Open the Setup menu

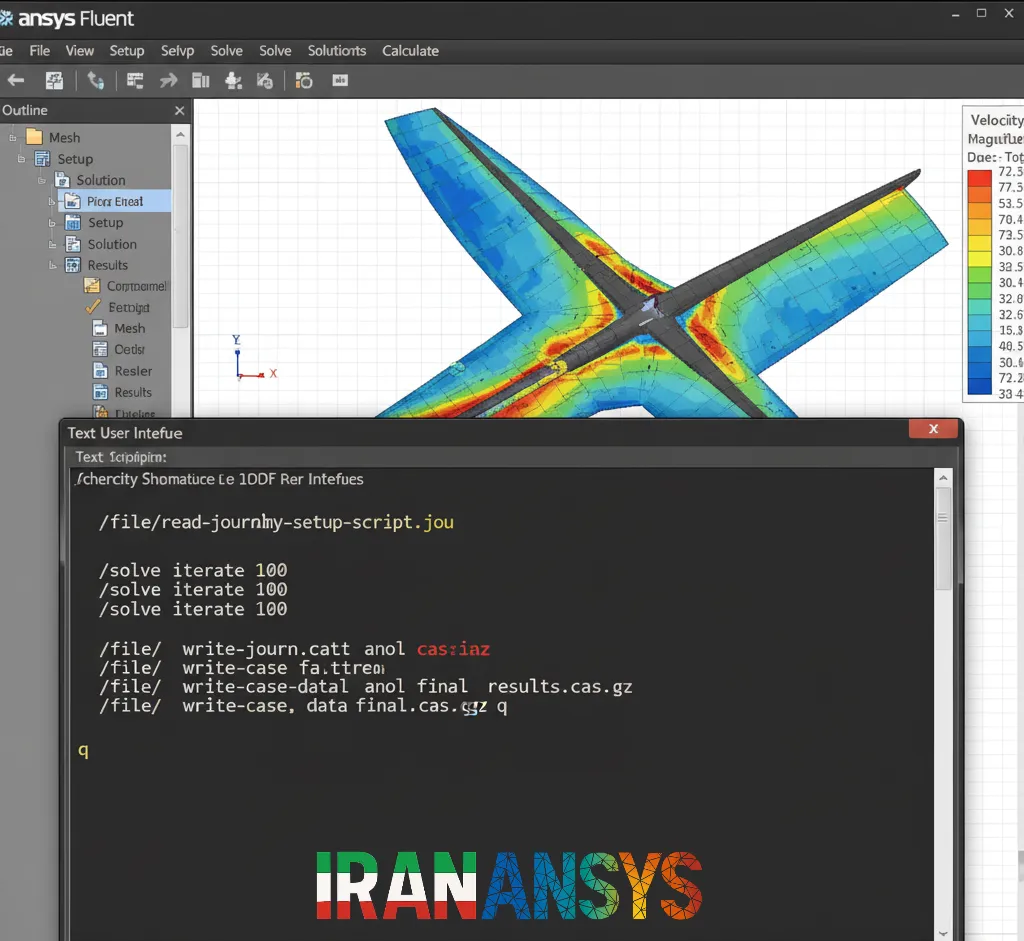pos(127,51)
